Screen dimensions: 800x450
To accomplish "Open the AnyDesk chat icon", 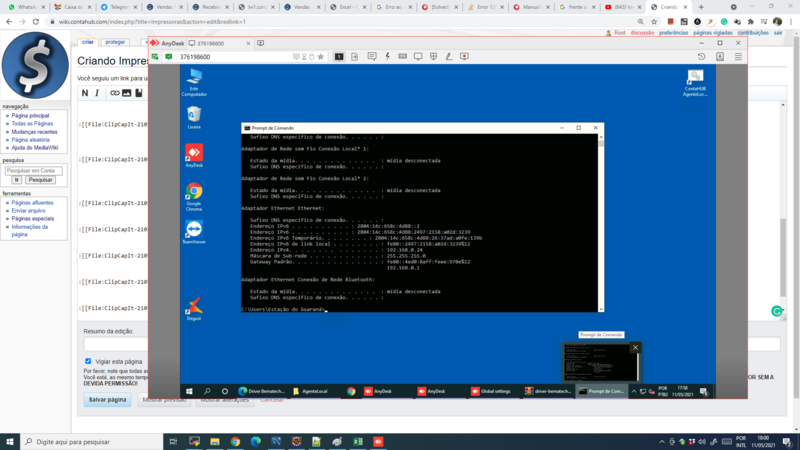I will [x=372, y=57].
